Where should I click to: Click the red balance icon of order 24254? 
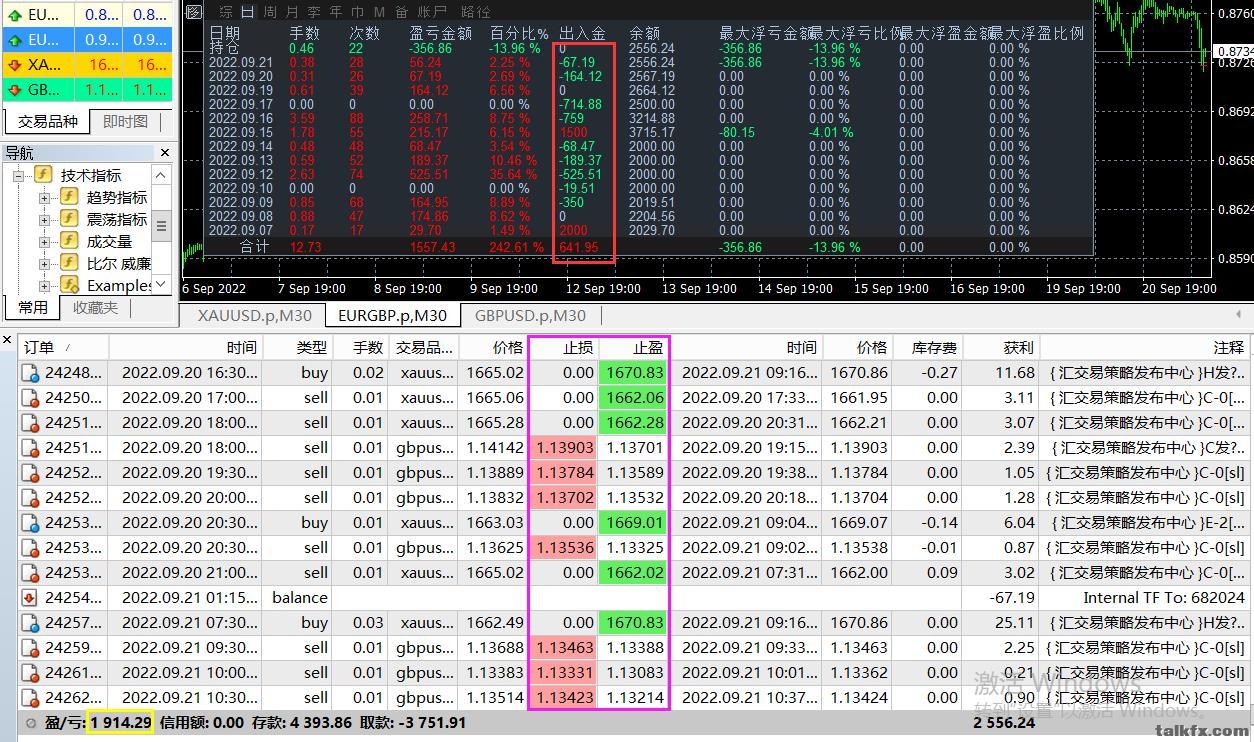31,598
